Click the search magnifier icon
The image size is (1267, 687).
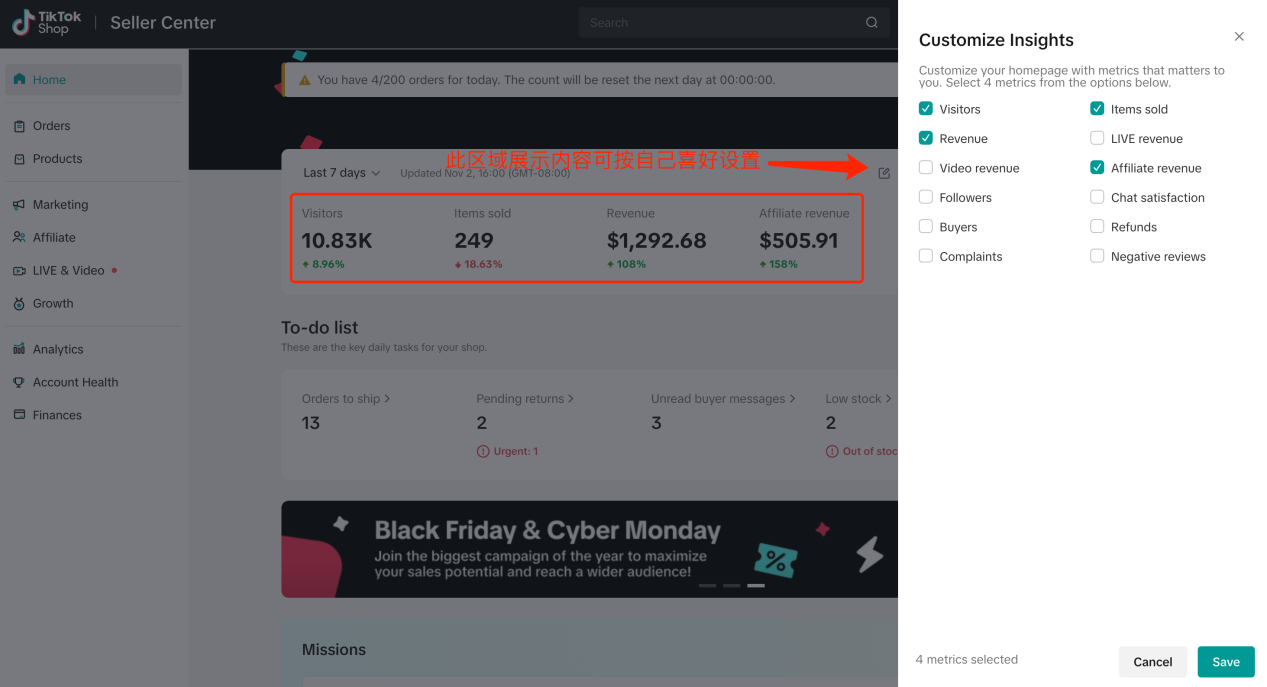pos(871,23)
